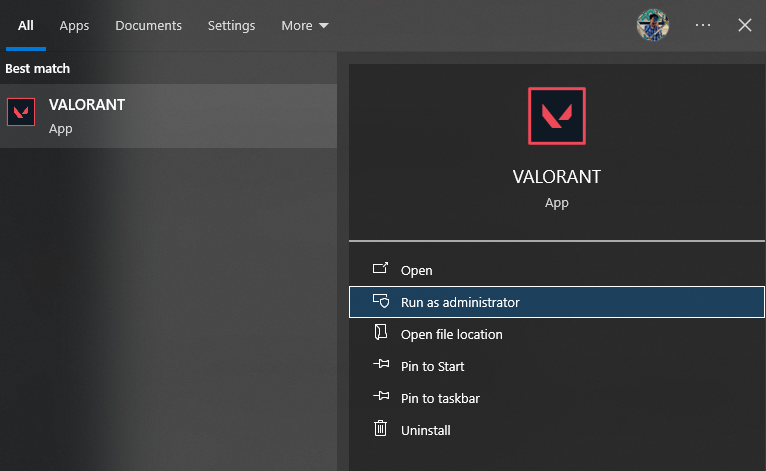Choose Run as administrator option

[460, 302]
